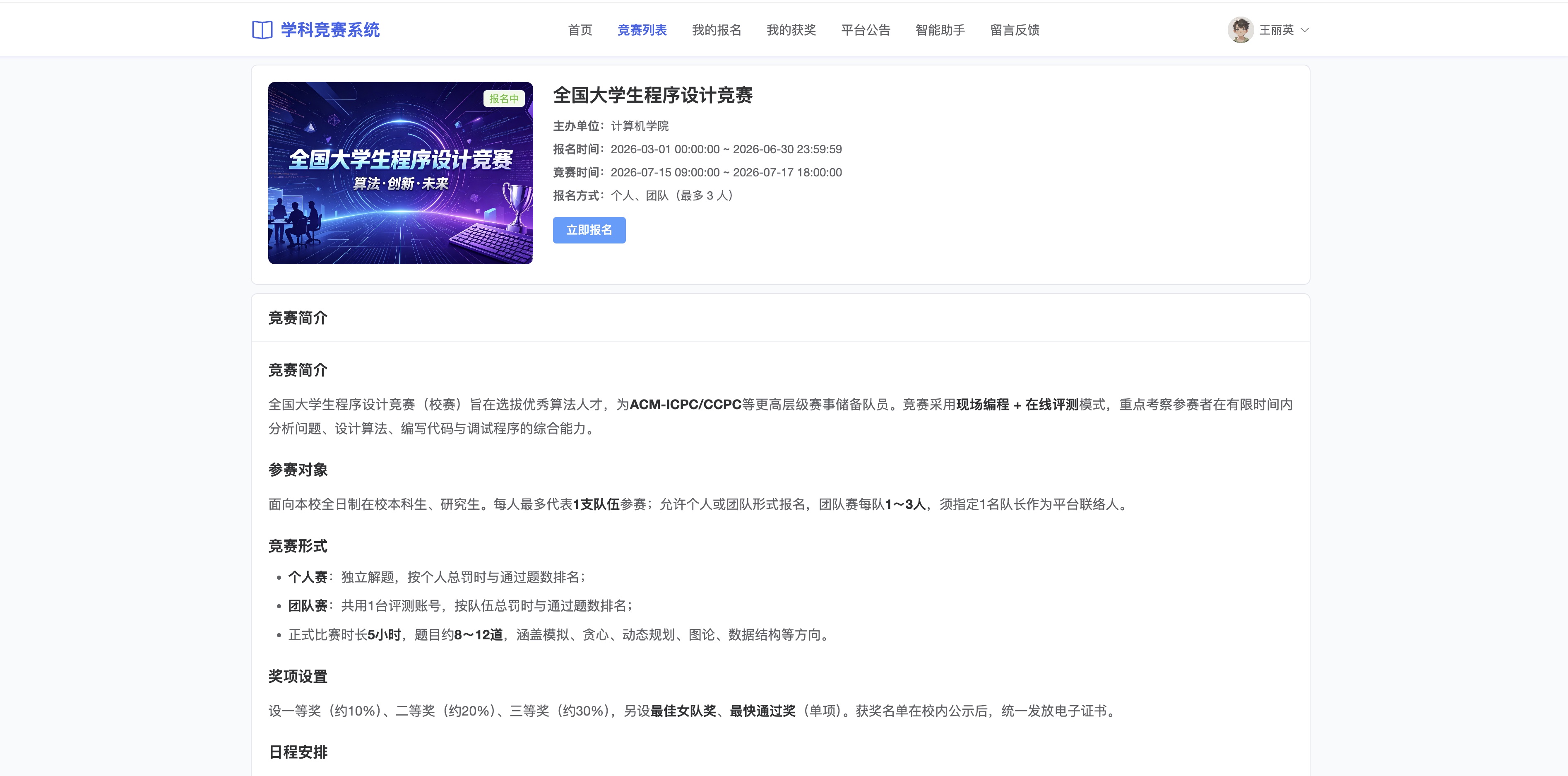
Task: Click the 学科竞赛系统 site title
Action: click(330, 30)
